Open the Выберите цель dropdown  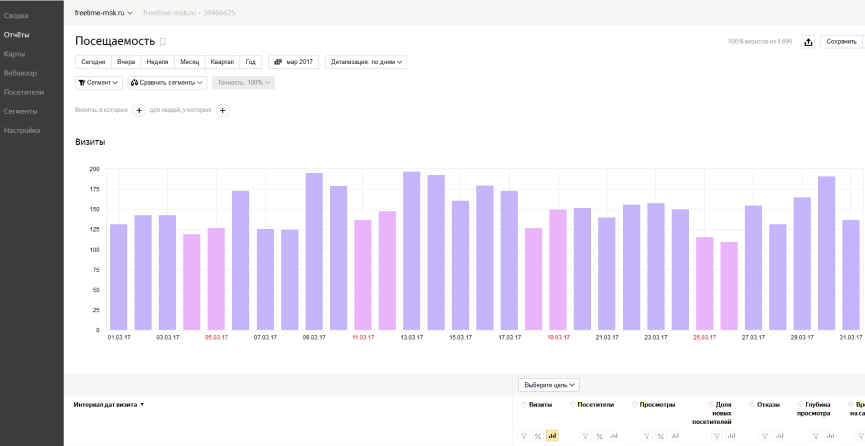click(549, 385)
